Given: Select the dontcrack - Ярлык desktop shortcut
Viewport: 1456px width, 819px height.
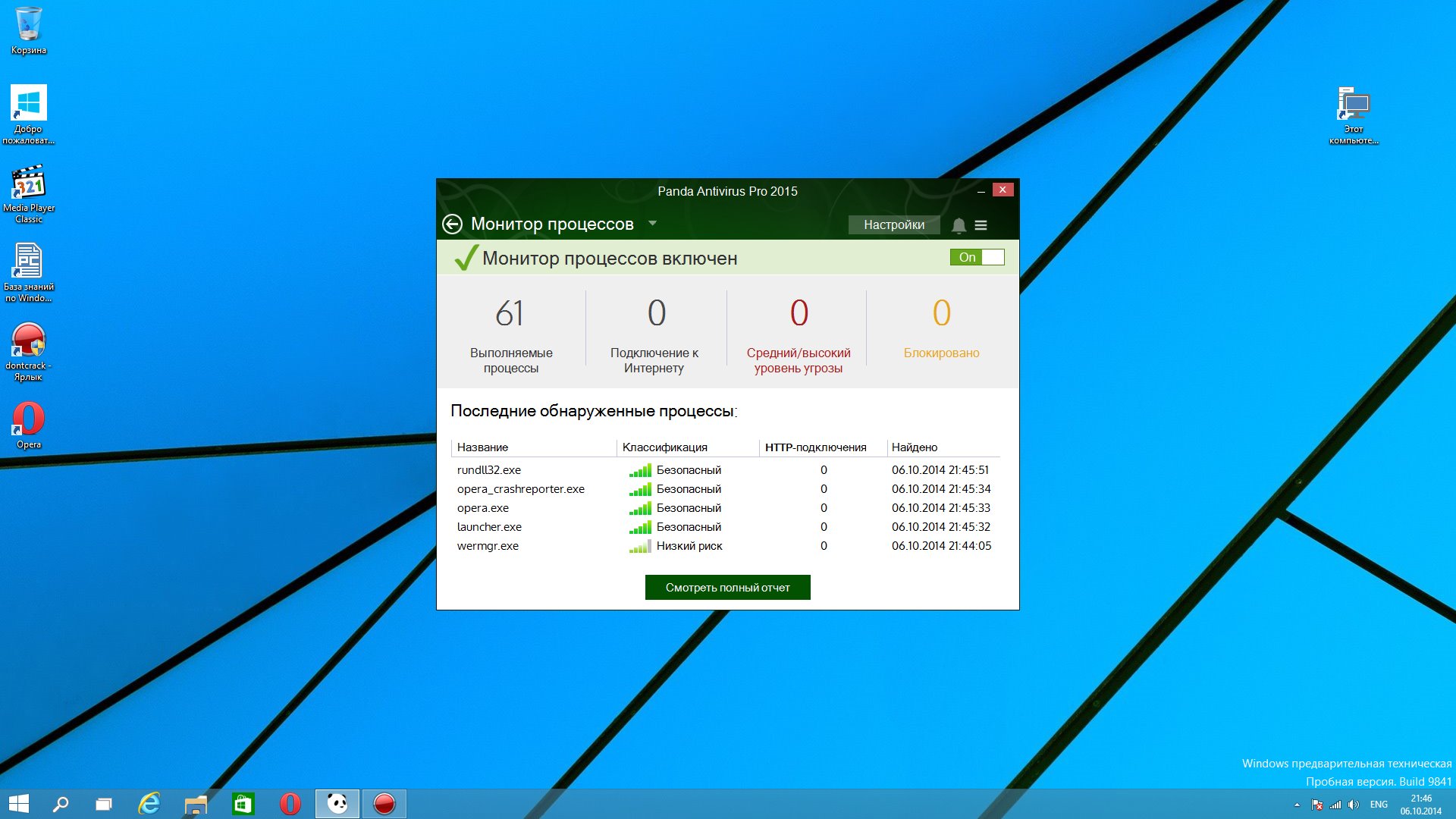Looking at the screenshot, I should 29,352.
